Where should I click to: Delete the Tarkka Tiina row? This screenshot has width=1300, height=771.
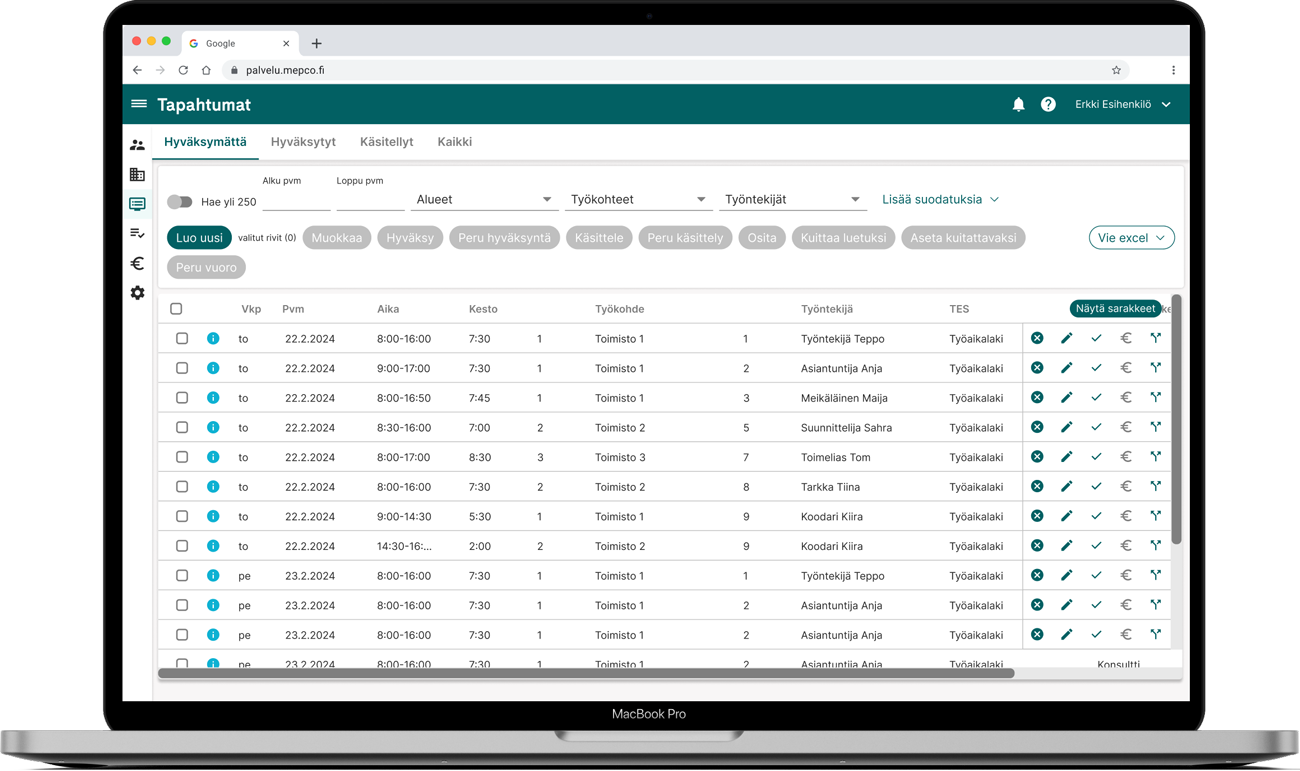tap(1037, 487)
